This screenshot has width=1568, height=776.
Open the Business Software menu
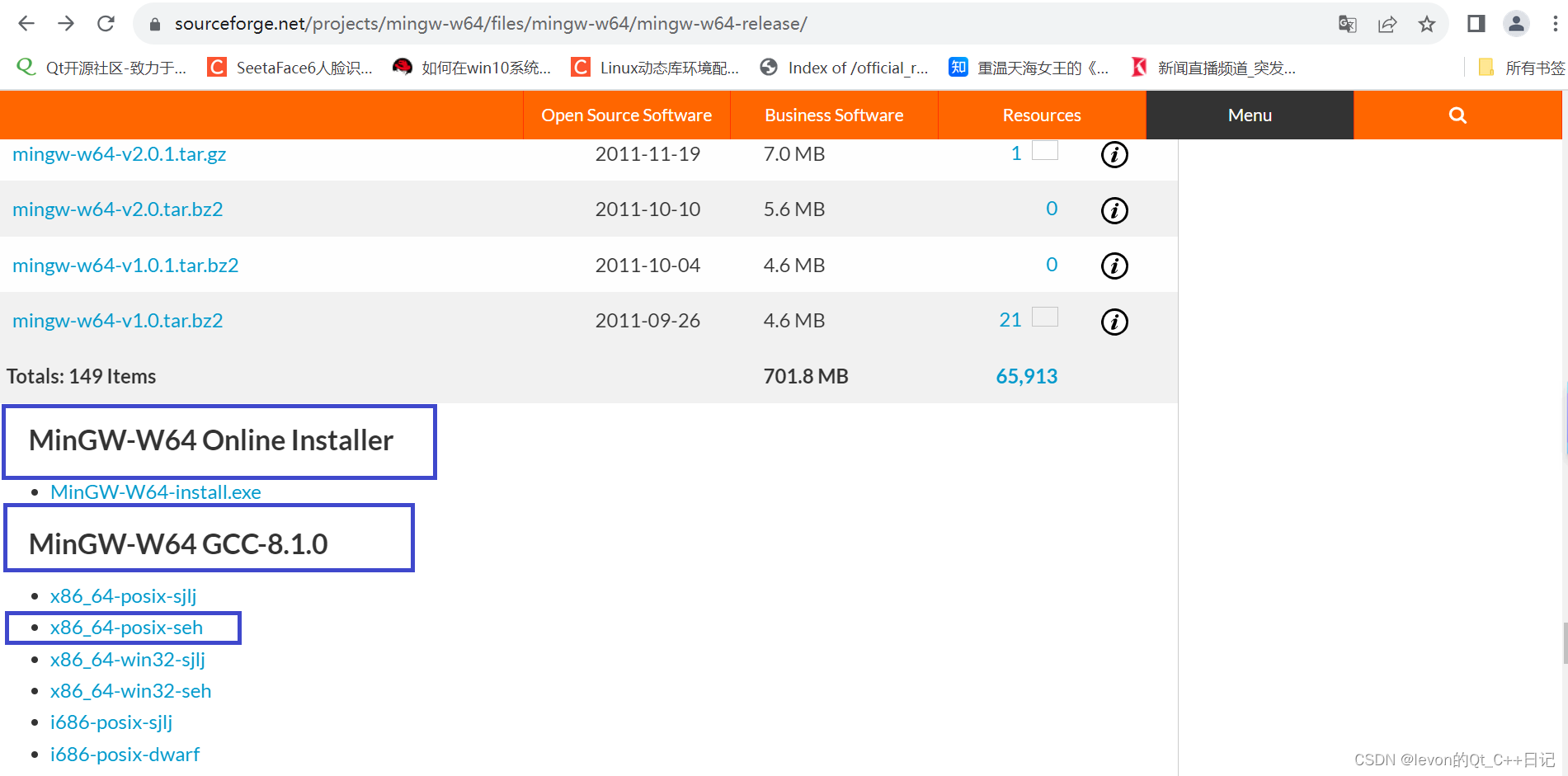coord(834,115)
